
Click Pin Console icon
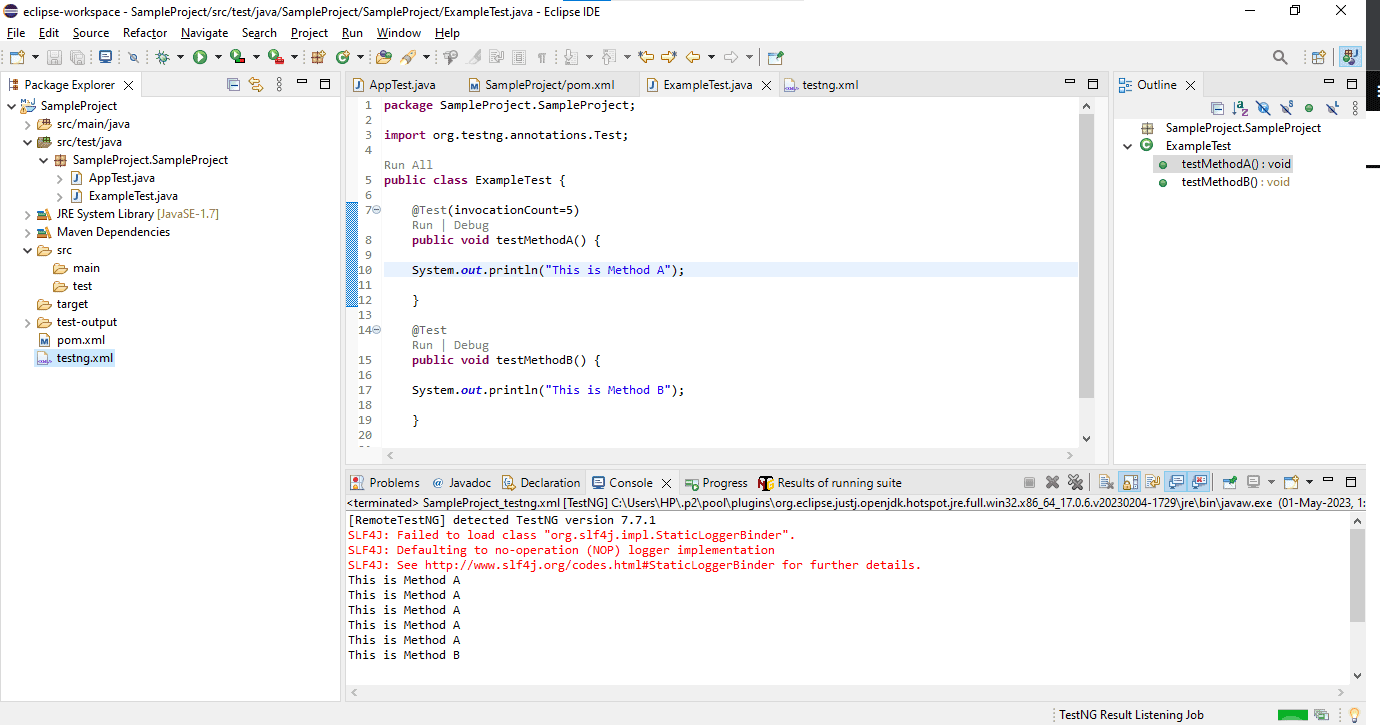point(1230,482)
